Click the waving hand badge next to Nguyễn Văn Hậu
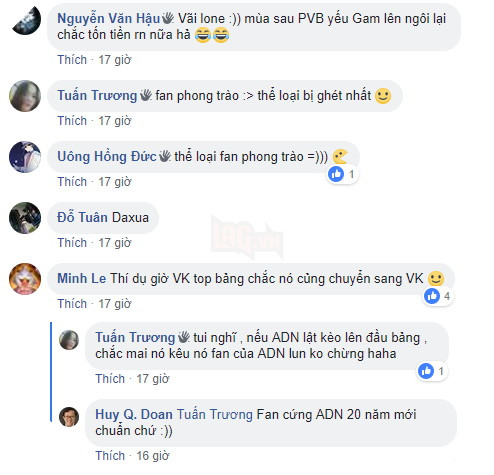The width and height of the screenshot is (494, 475). point(168,18)
